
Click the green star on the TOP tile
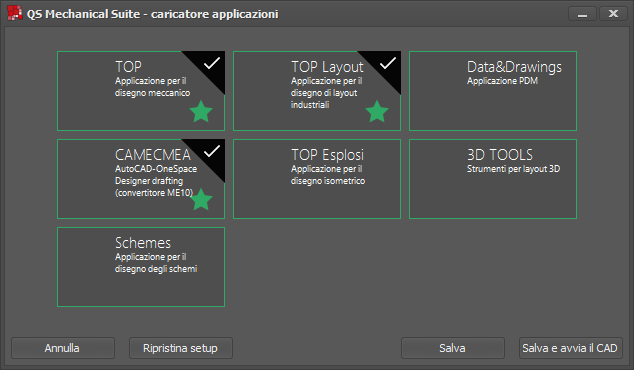coord(201,112)
